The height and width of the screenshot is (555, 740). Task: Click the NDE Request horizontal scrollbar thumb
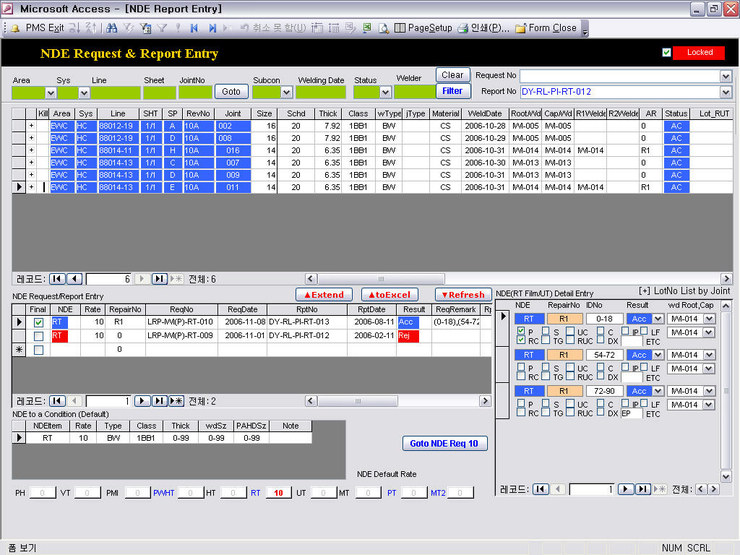point(358,401)
